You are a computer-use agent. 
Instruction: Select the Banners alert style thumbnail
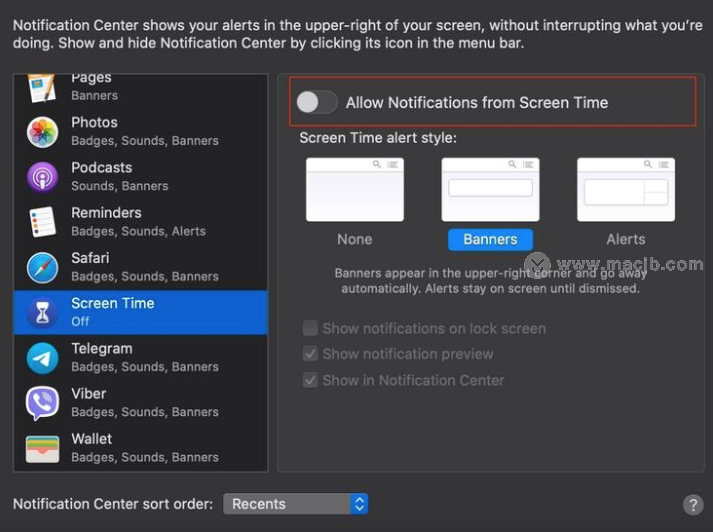pos(490,190)
